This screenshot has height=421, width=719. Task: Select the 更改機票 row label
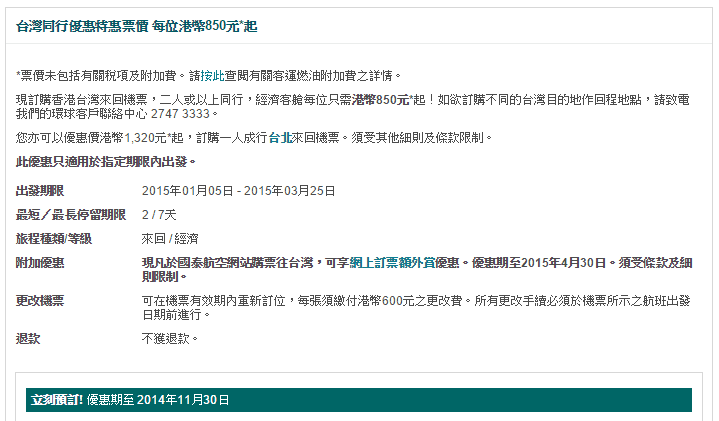[40, 300]
